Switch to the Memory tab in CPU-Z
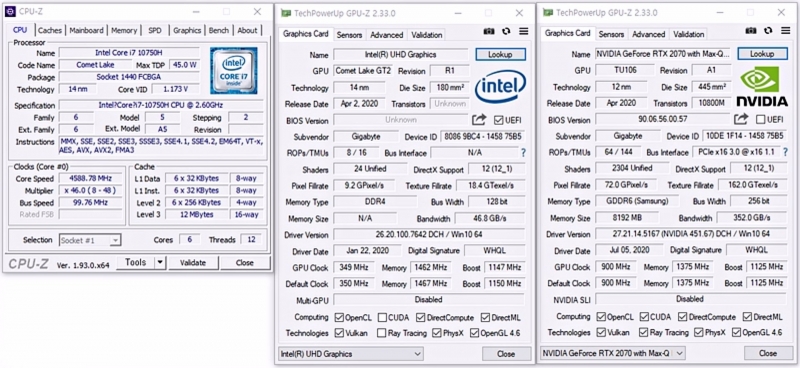The height and width of the screenshot is (368, 800). (124, 30)
